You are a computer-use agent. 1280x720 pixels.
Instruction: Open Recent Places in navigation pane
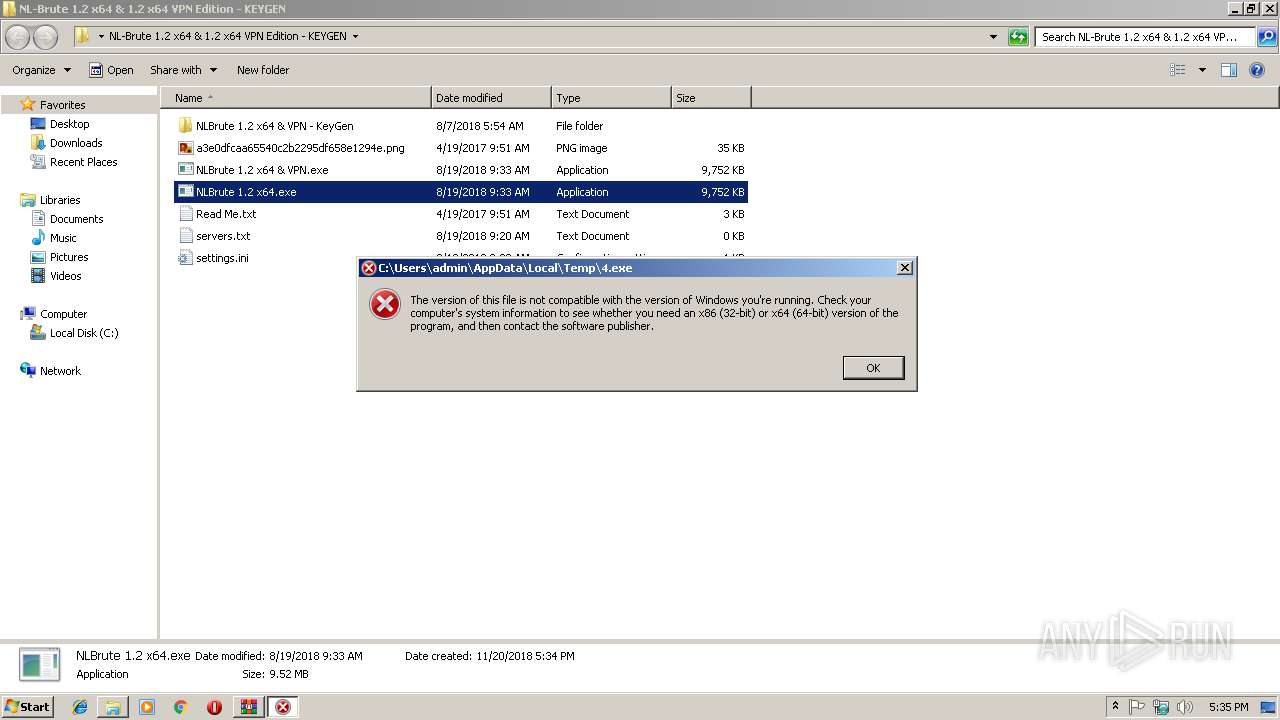point(83,162)
